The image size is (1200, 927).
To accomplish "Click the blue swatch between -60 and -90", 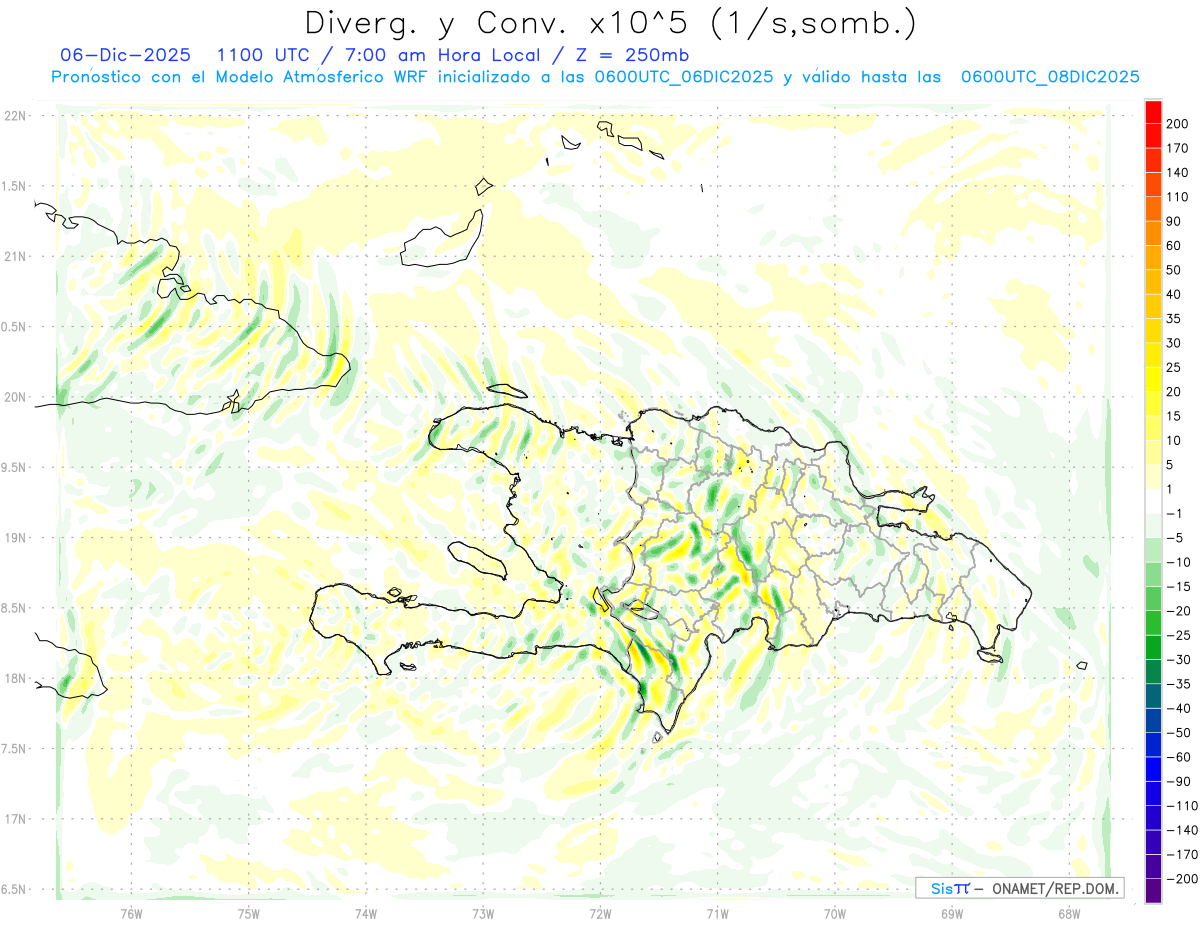I will click(x=1153, y=769).
